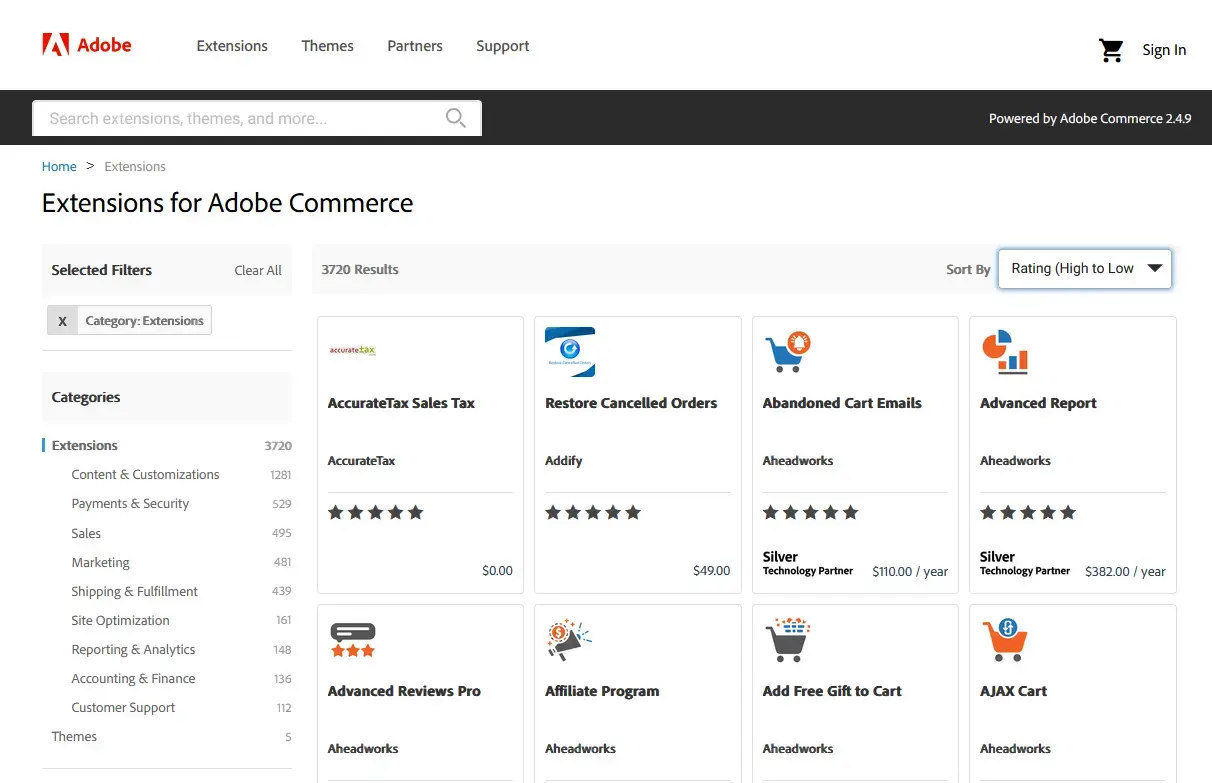1212x783 pixels.
Task: Select Reporting & Analytics category
Action: (x=133, y=650)
